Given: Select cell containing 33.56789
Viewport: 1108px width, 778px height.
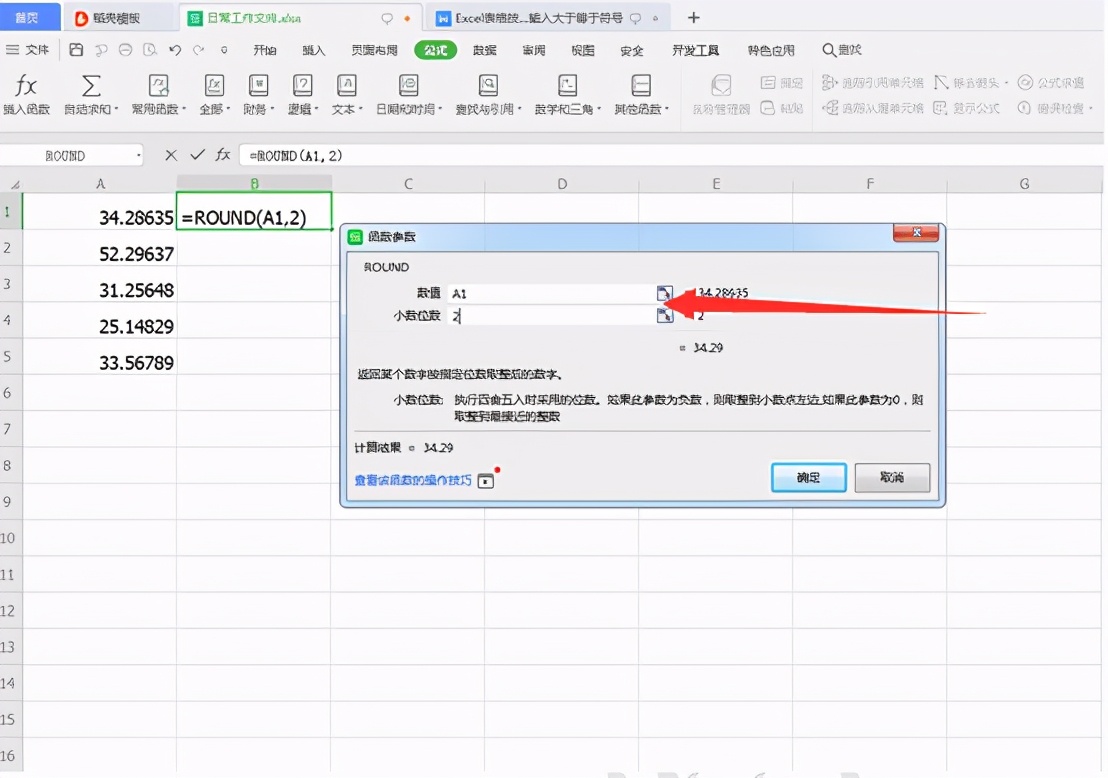Looking at the screenshot, I should click(x=100, y=357).
